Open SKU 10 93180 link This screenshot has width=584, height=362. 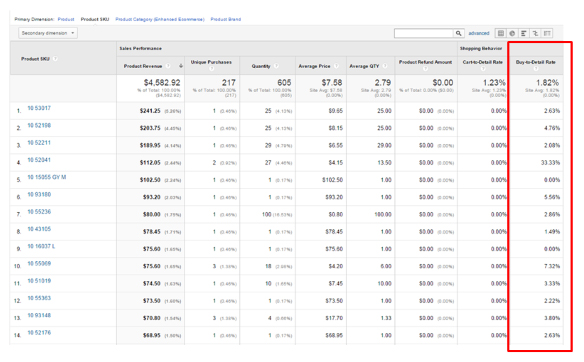39,194
